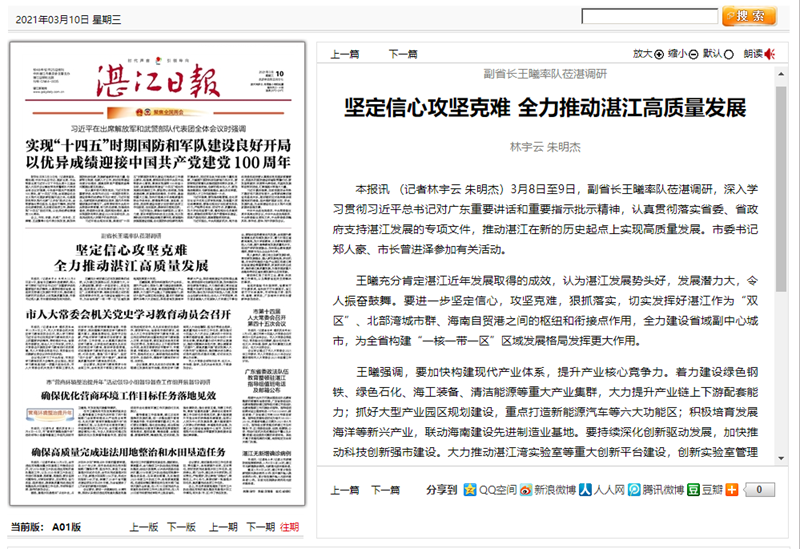Click the 缩小 text label
The image size is (800, 549).
coord(678,54)
